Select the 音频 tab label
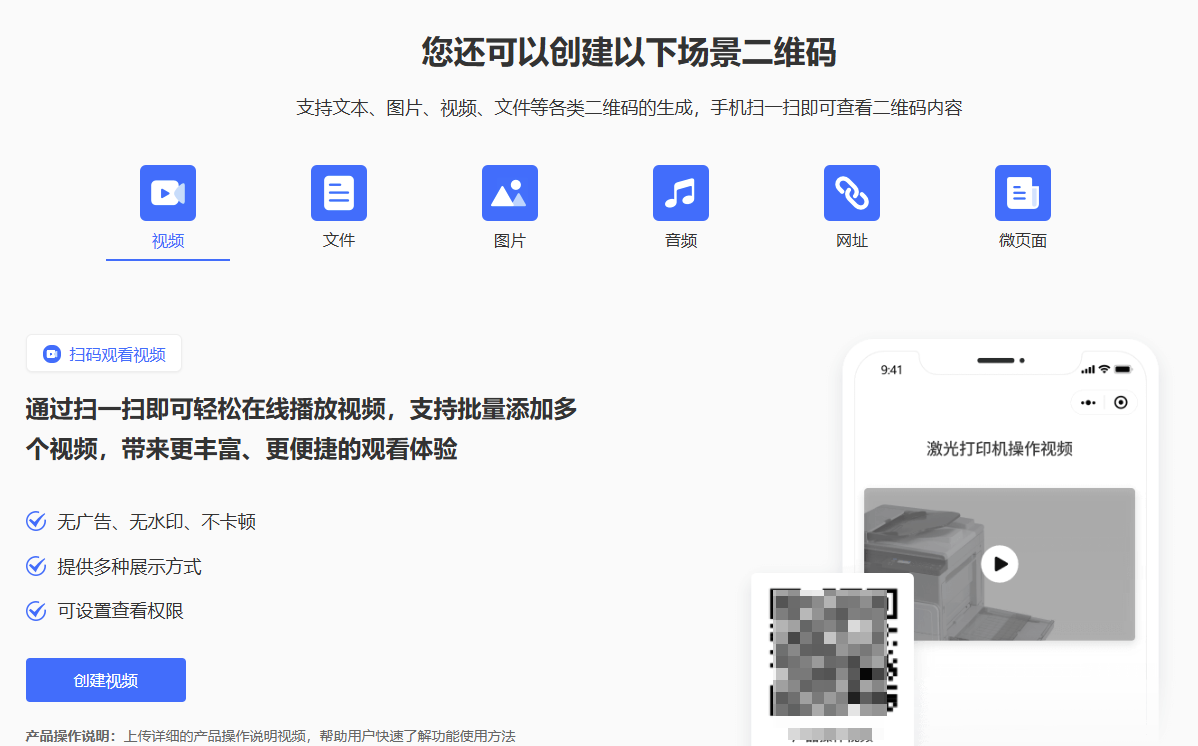The height and width of the screenshot is (746, 1198). coord(681,241)
